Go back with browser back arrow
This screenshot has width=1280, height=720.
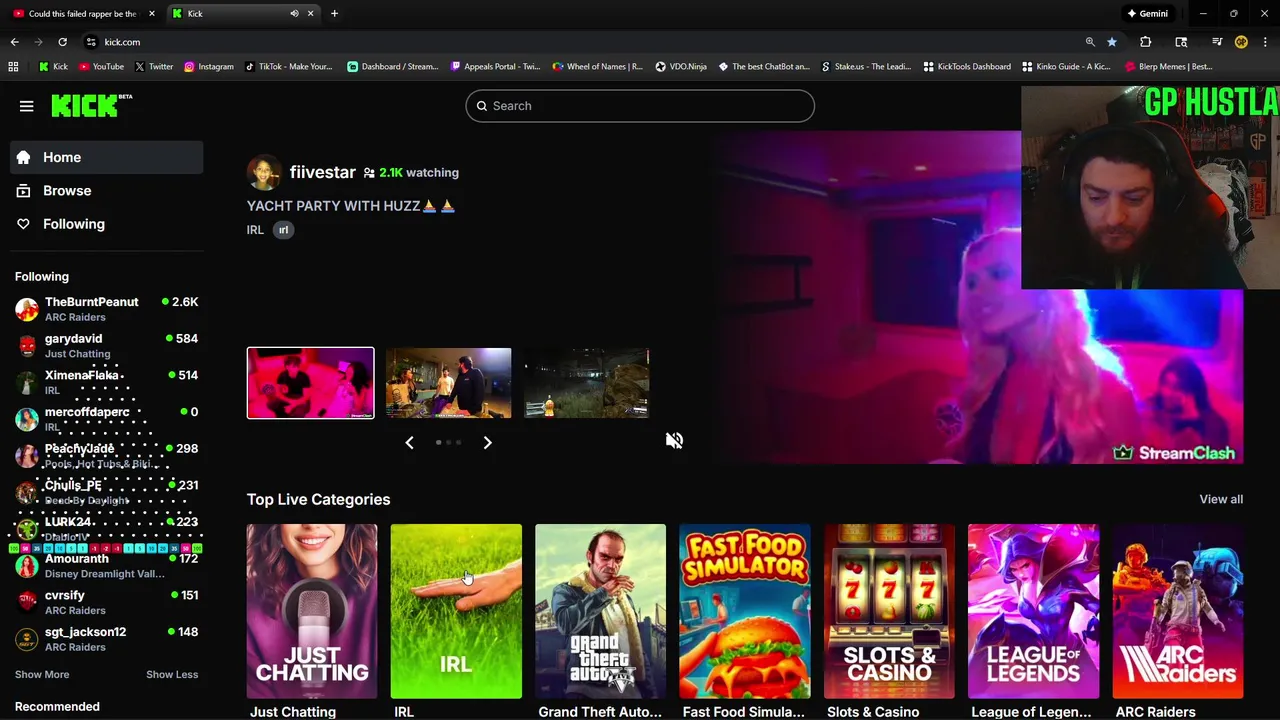click(x=14, y=42)
